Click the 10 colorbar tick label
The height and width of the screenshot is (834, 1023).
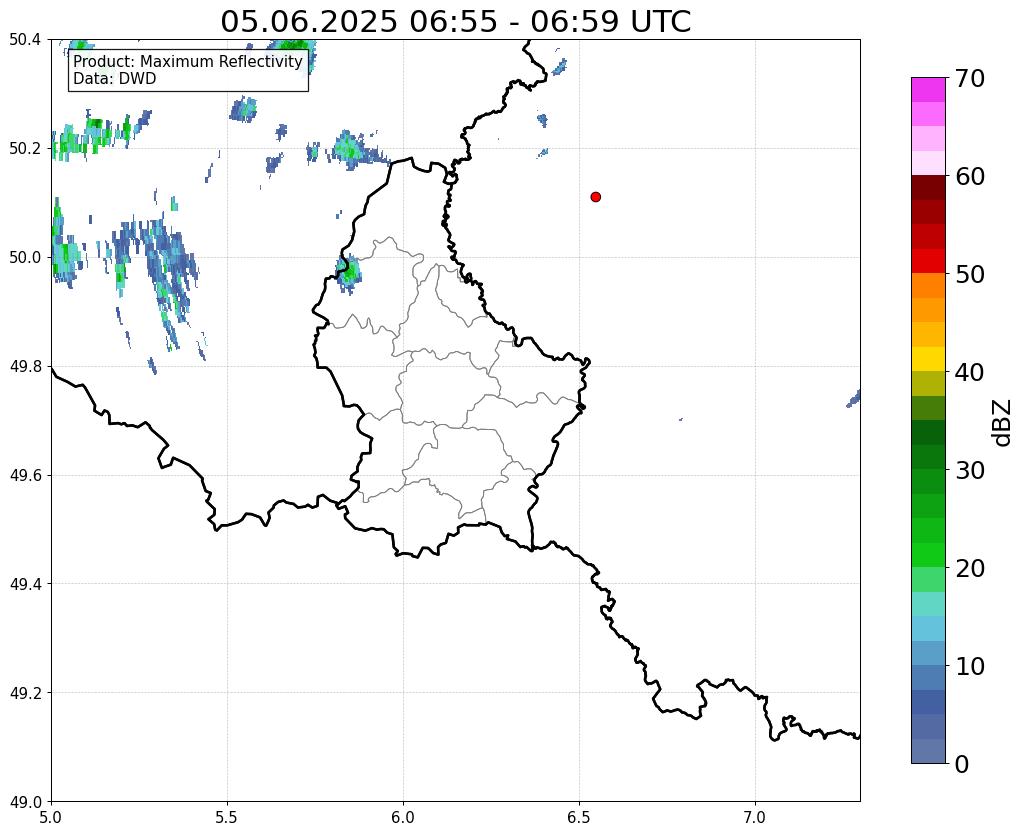pos(970,666)
